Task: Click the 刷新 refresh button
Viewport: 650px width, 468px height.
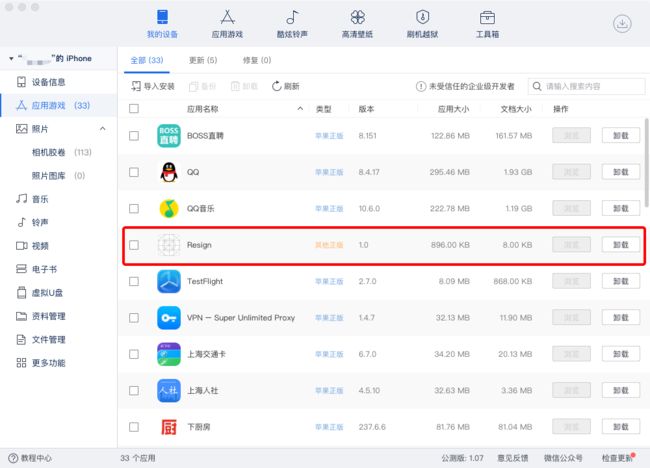Action: click(x=286, y=86)
